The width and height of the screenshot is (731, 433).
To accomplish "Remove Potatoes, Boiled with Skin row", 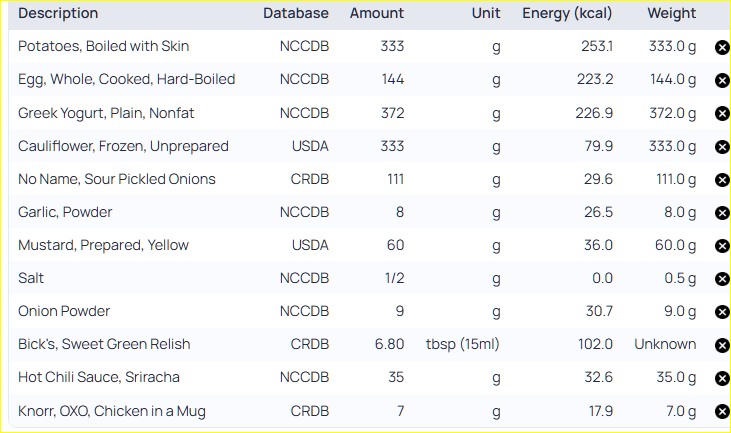I will pyautogui.click(x=722, y=47).
